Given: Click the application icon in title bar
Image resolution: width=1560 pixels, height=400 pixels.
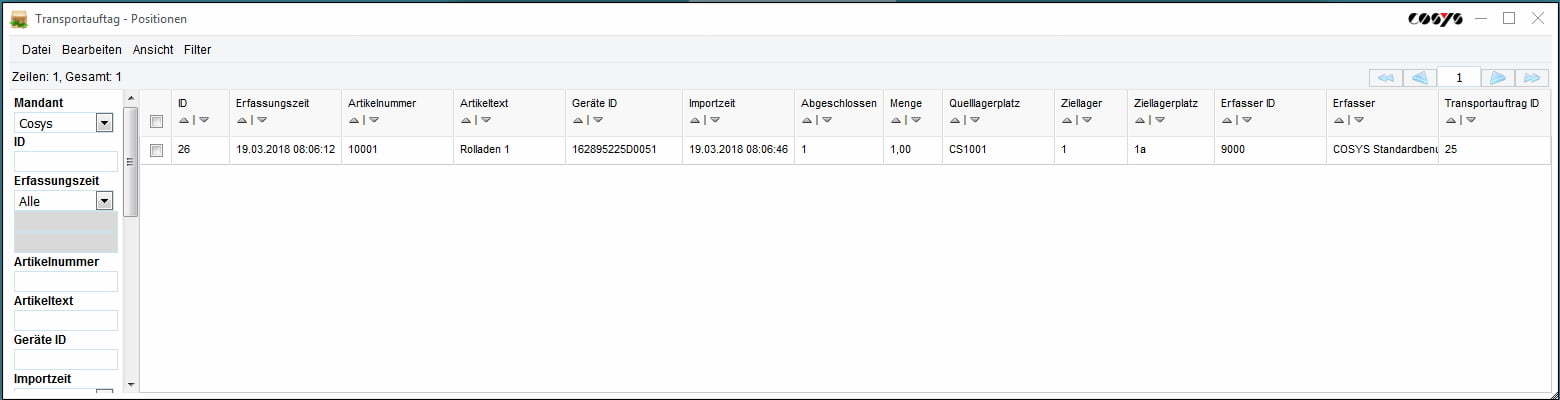Looking at the screenshot, I should click(x=18, y=18).
